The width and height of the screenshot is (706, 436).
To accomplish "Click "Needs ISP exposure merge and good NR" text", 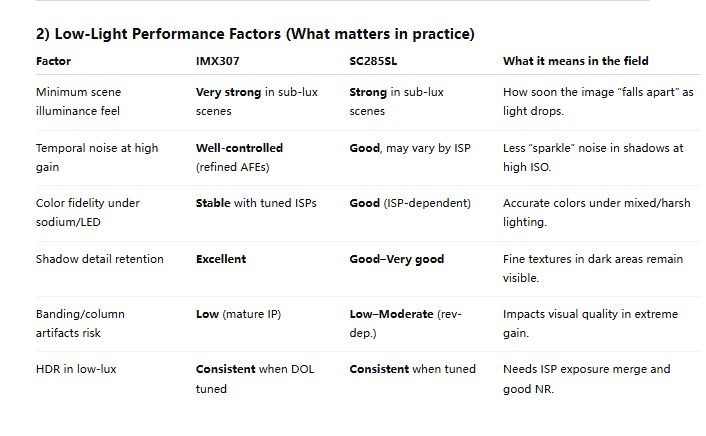I will click(x=587, y=378).
